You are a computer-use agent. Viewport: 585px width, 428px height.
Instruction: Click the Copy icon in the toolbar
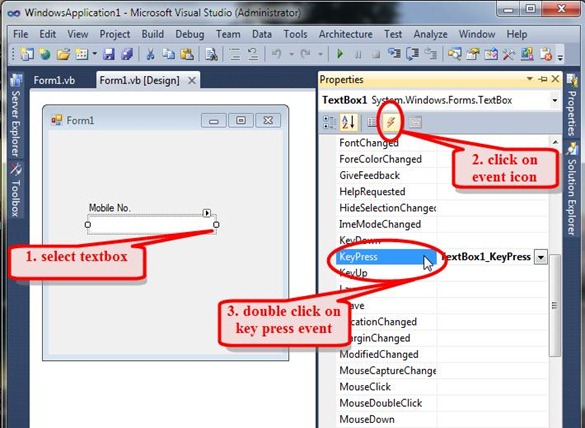pyautogui.click(x=169, y=54)
